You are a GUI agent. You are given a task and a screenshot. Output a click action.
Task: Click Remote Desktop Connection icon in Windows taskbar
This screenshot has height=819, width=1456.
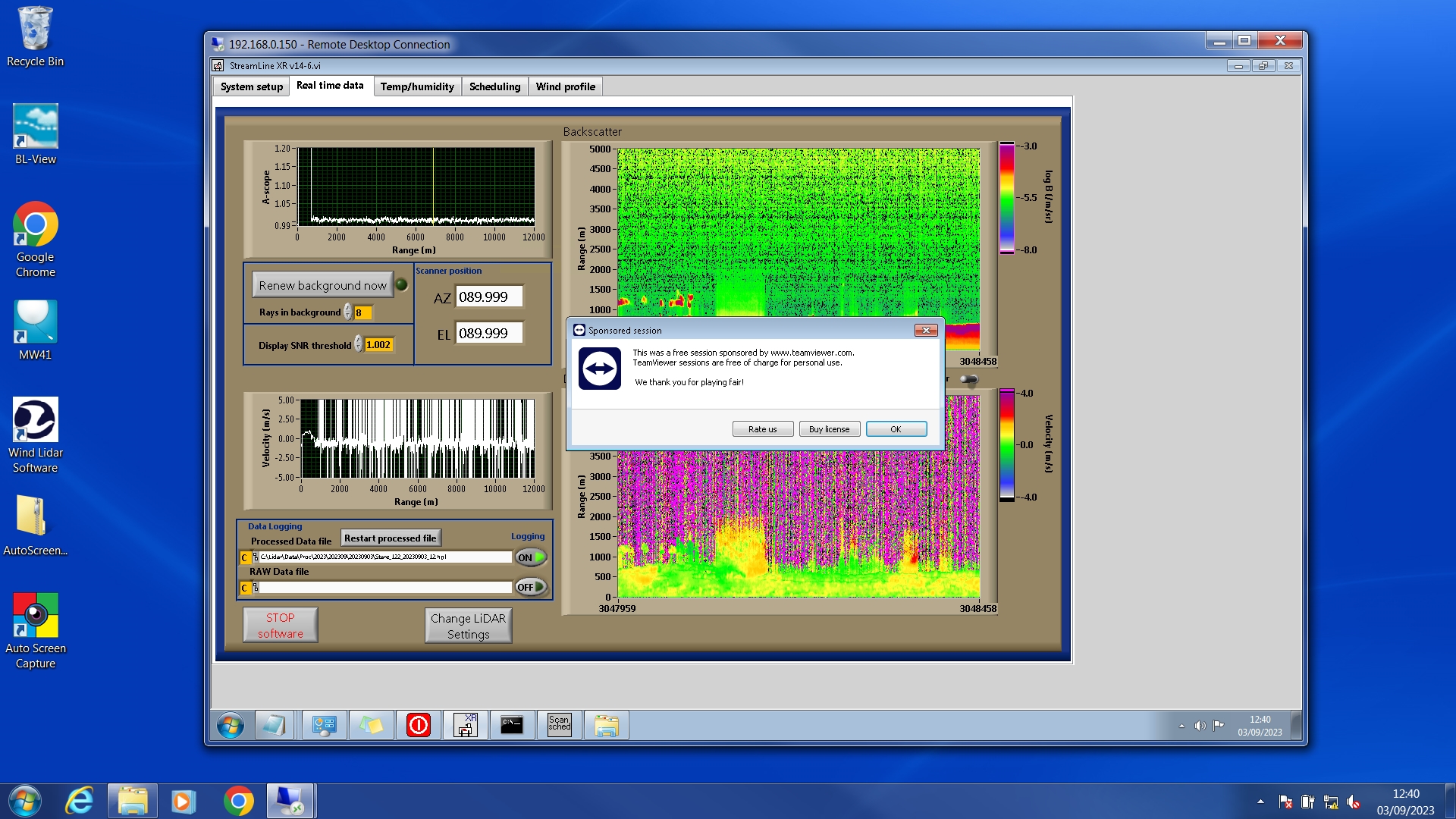point(290,801)
